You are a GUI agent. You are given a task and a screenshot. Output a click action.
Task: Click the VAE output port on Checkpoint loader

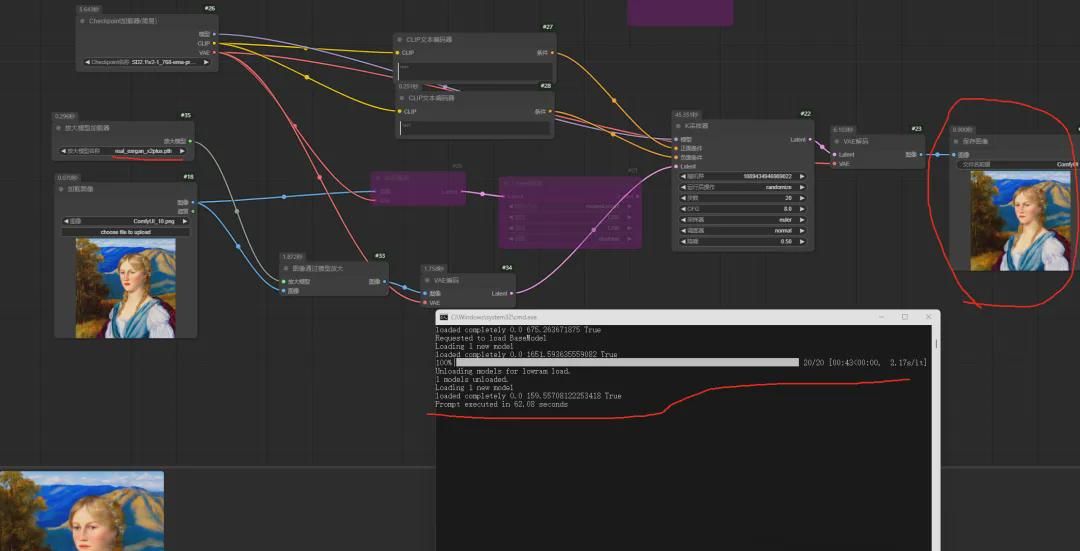point(214,52)
